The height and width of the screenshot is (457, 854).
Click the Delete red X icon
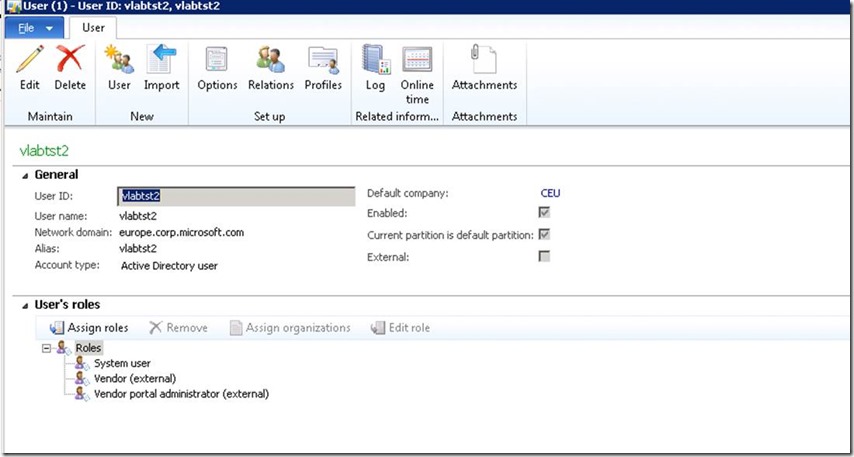(x=70, y=61)
